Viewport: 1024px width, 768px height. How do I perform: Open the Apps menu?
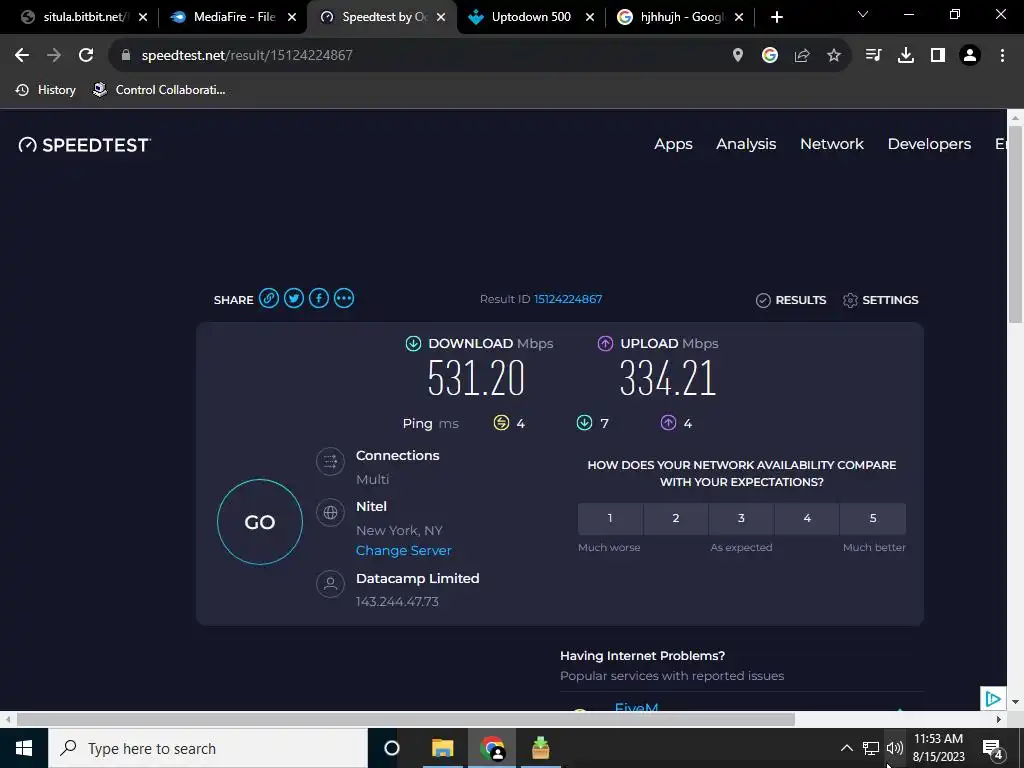pos(673,144)
